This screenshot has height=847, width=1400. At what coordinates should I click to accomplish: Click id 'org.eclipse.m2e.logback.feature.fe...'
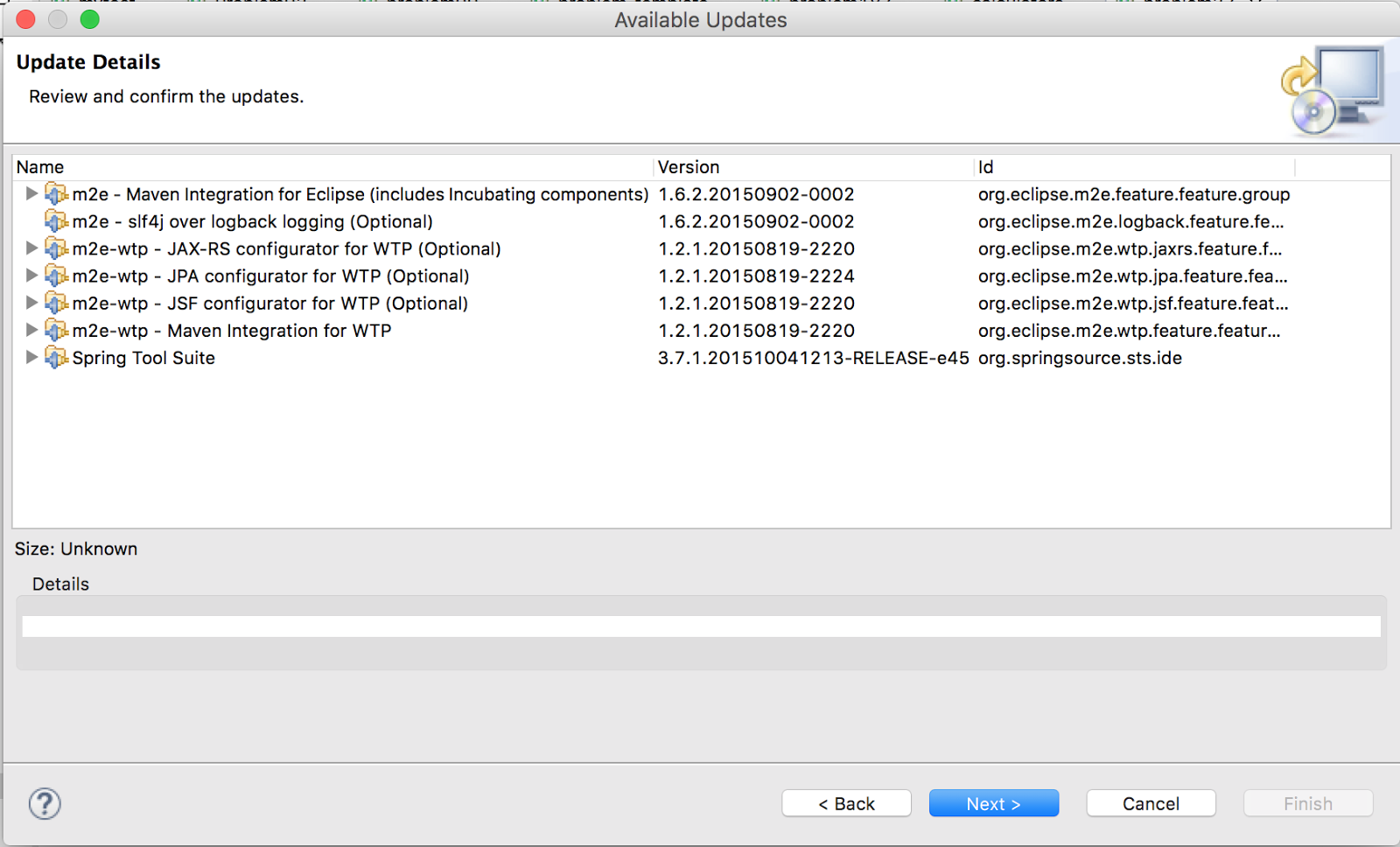(1130, 221)
